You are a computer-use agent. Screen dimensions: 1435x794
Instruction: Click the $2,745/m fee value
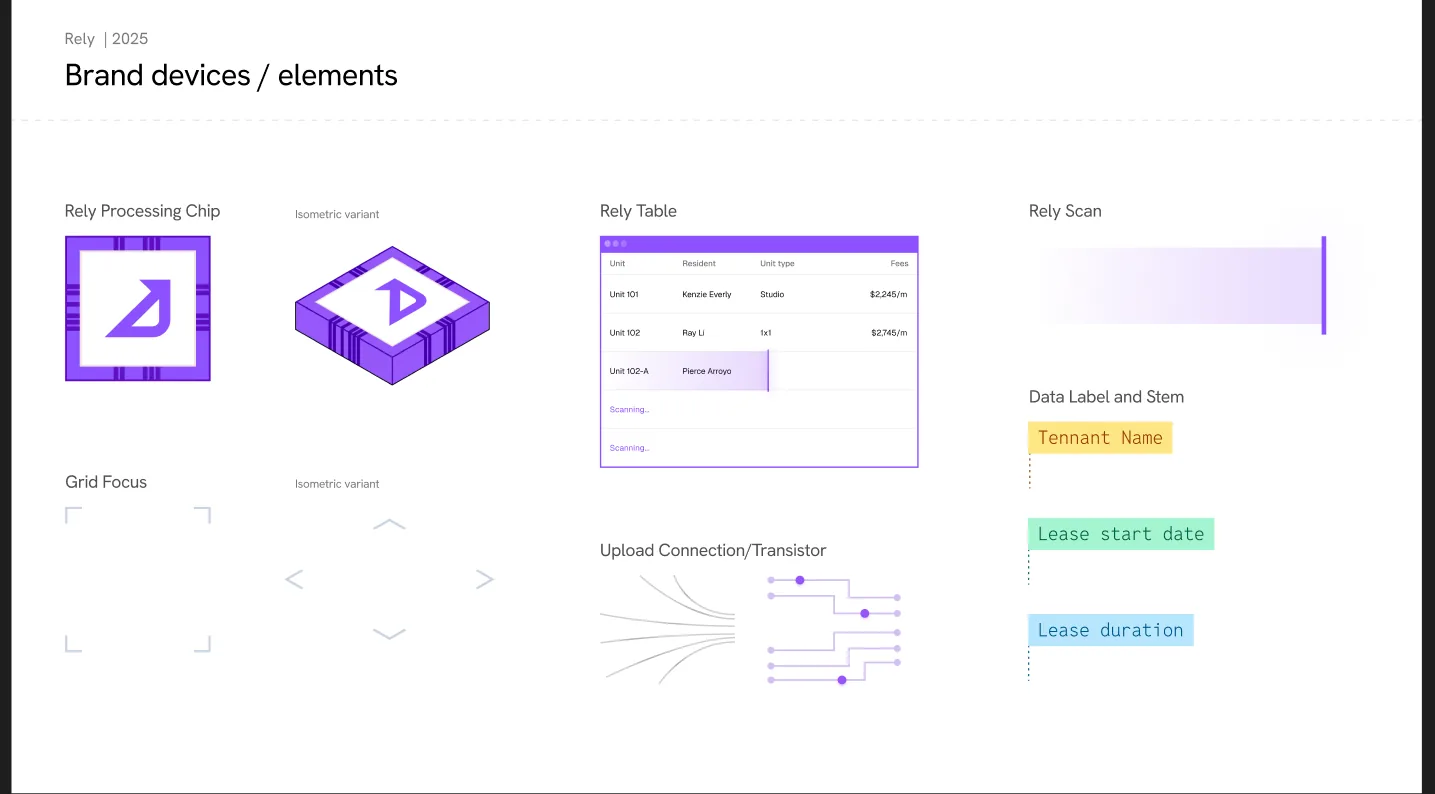click(x=889, y=333)
